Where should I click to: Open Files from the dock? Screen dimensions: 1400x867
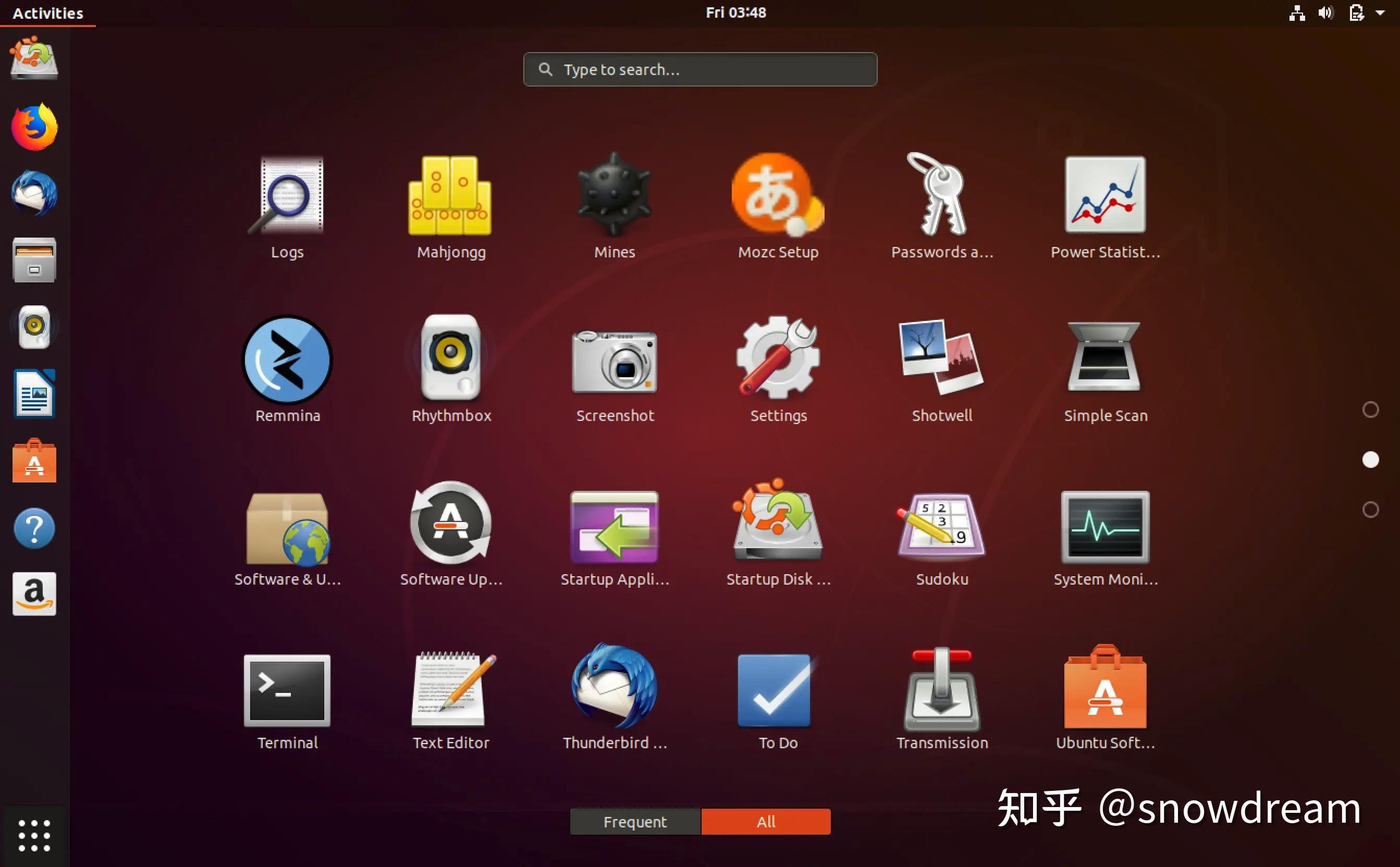34,260
